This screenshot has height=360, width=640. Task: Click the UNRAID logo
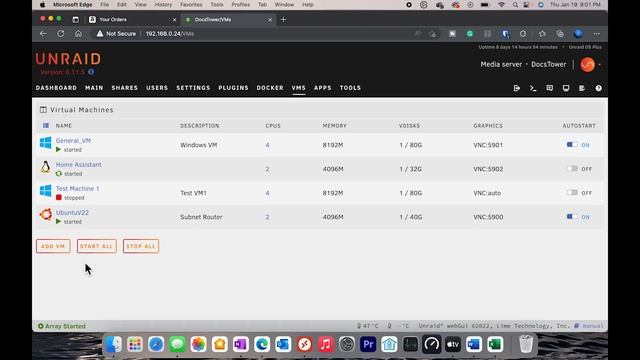68,59
